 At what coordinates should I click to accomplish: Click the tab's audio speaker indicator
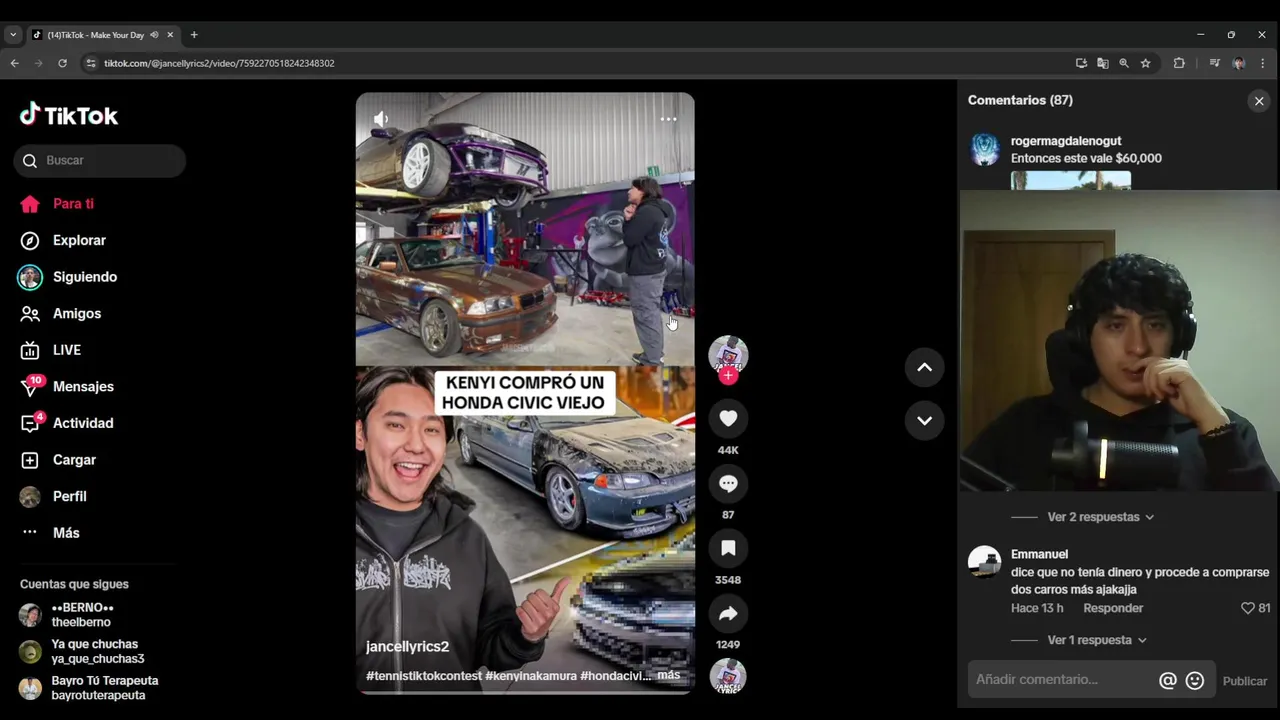(x=154, y=35)
